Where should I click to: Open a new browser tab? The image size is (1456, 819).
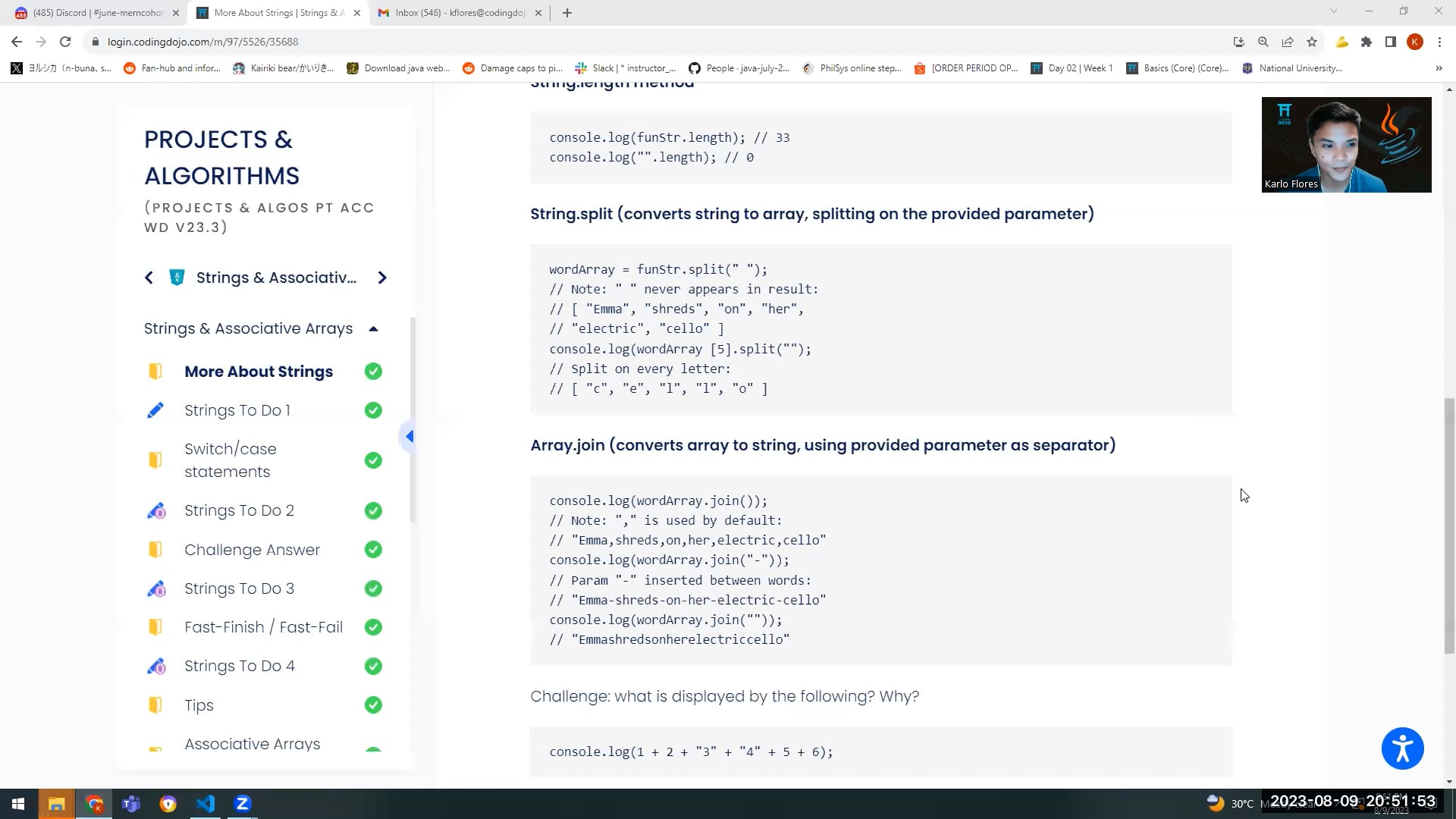567,13
